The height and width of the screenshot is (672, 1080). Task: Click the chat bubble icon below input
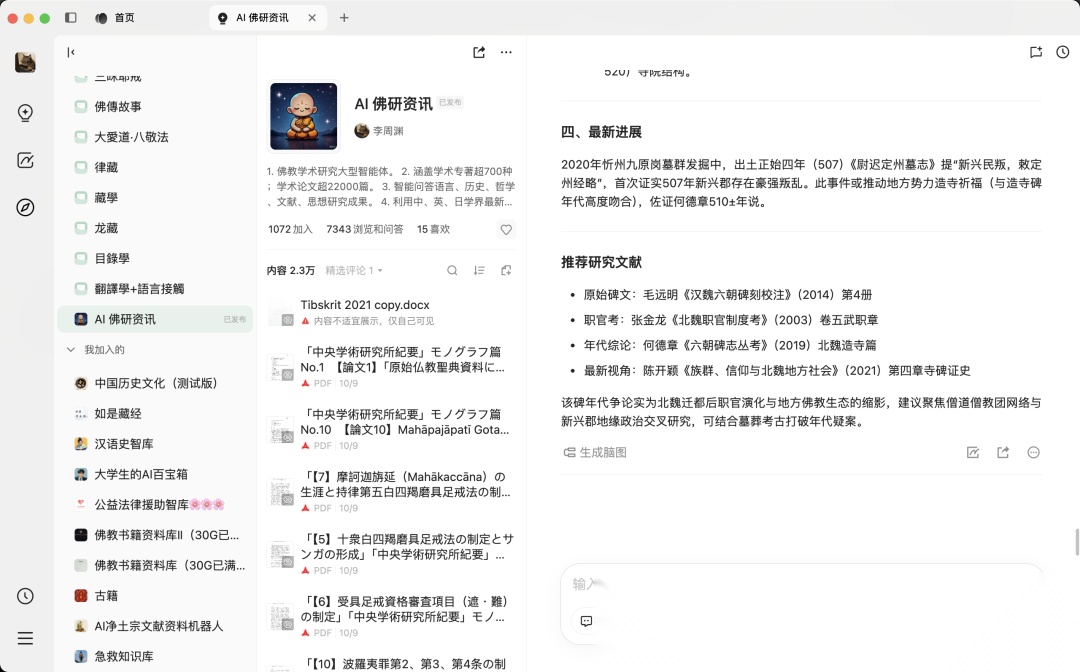pos(586,621)
